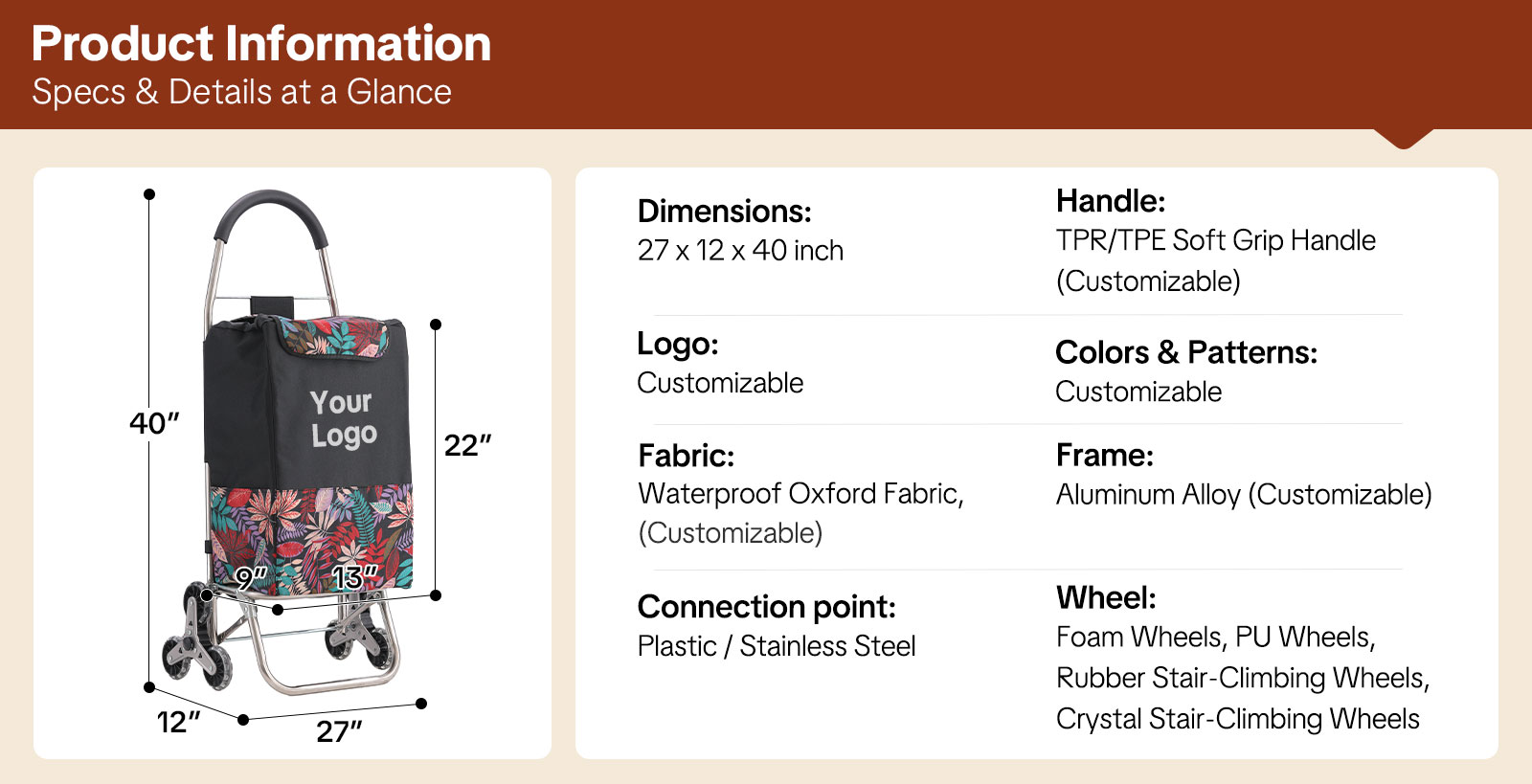Select the "Dimensions:" label

pos(724,211)
